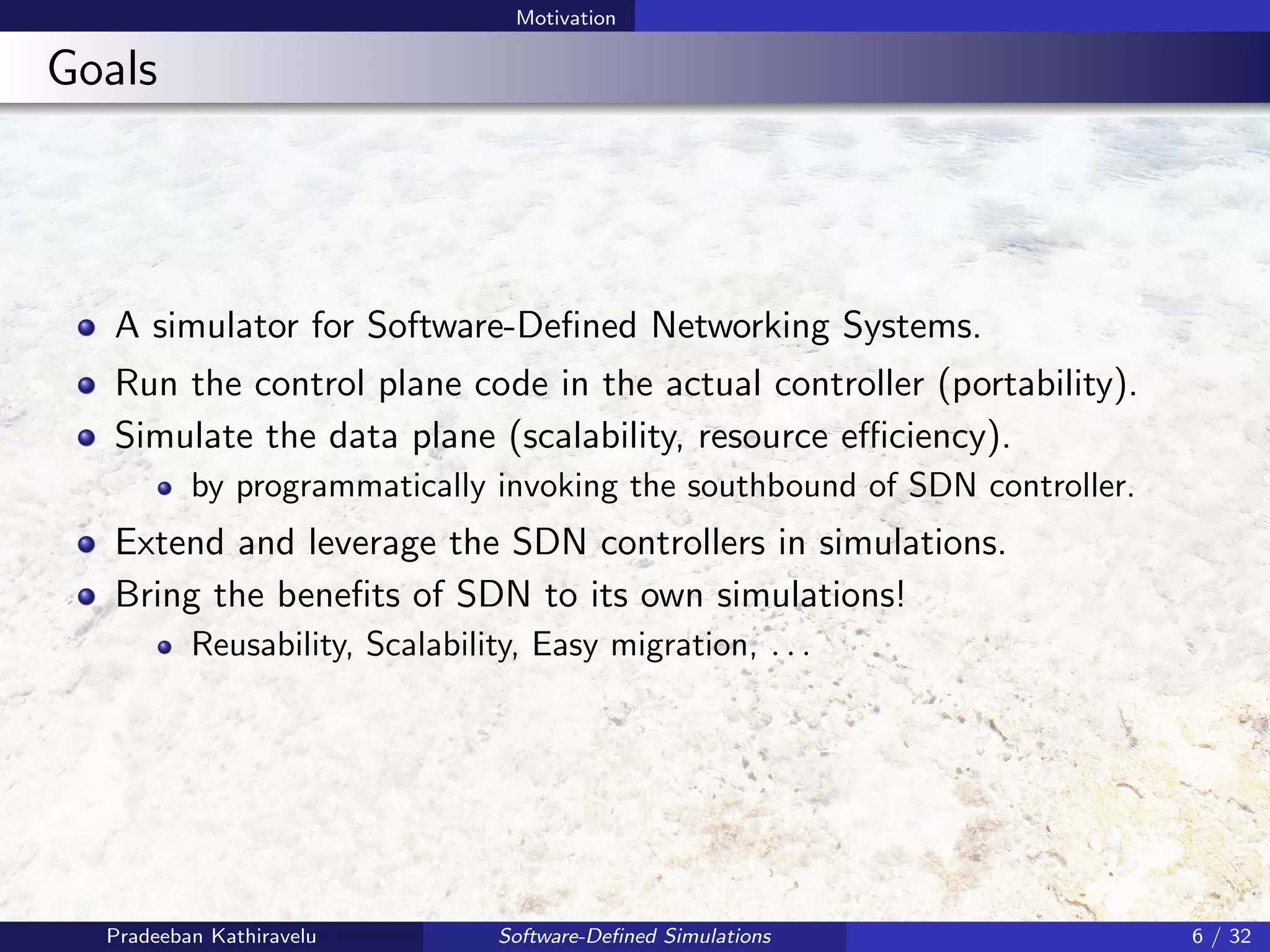1270x952 pixels.
Task: Click 'Run the control plane code' bullet text
Action: (626, 384)
